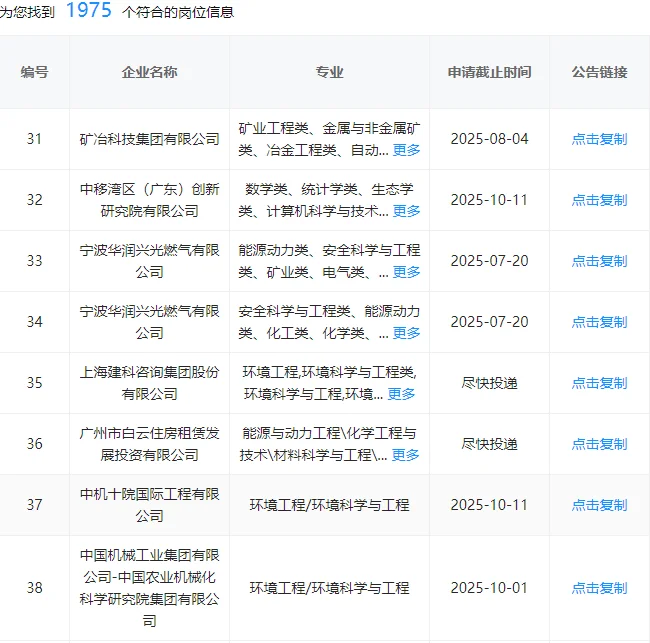The width and height of the screenshot is (650, 643).
Task: Click row number 31
Action: 34,139
